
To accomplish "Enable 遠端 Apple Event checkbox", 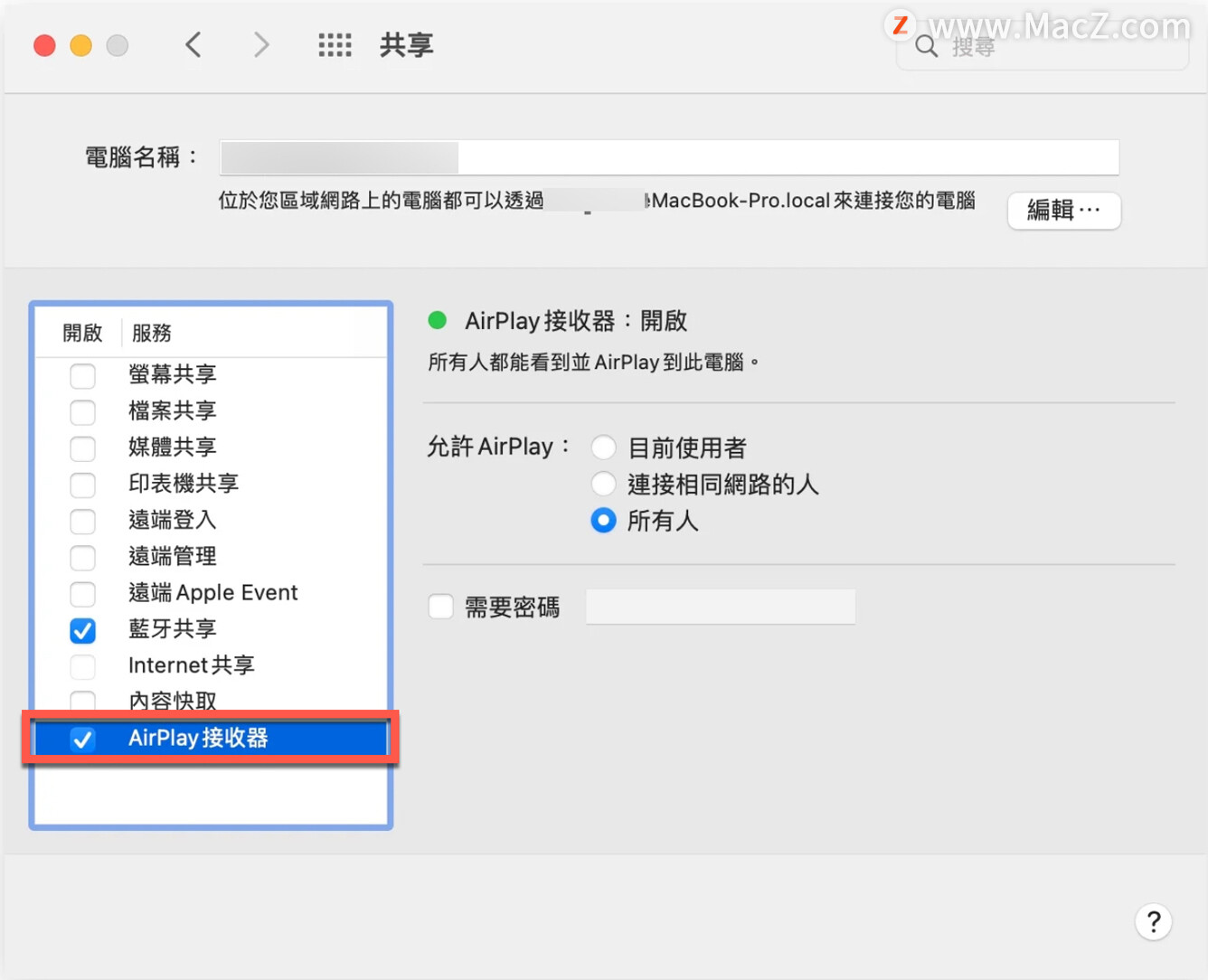I will click(x=82, y=593).
